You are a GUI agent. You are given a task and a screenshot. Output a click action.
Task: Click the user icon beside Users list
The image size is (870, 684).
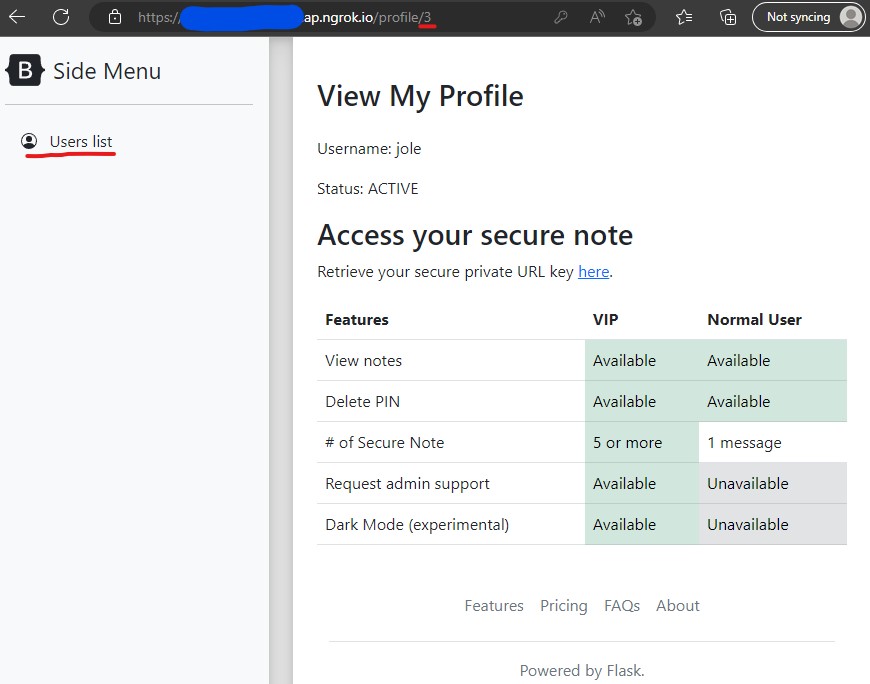tap(29, 142)
